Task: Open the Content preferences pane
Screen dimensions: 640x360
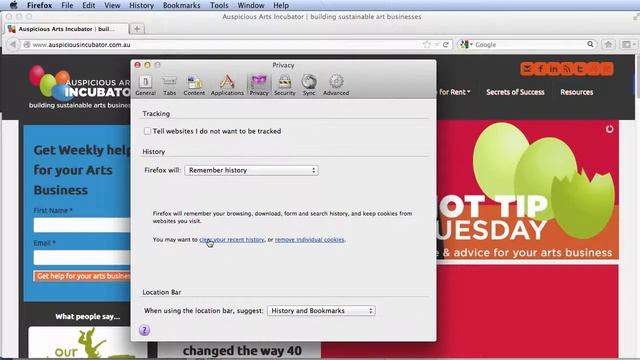Action: coord(194,85)
